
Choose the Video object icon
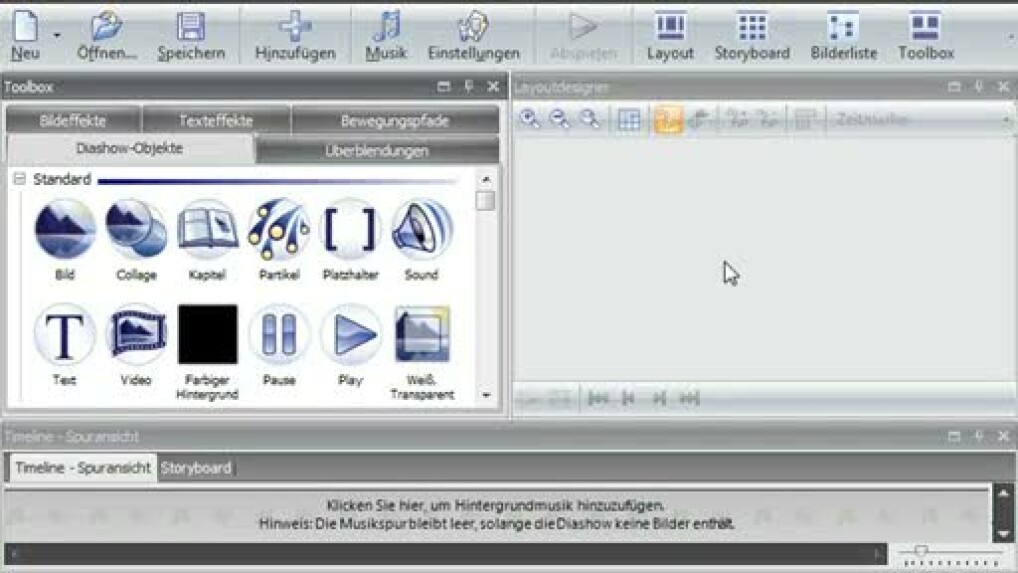[136, 335]
